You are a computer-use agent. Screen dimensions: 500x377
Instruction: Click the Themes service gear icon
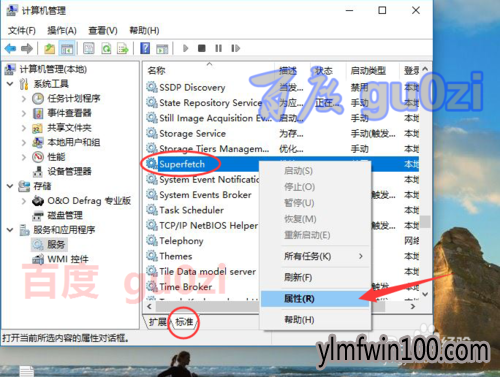click(152, 256)
